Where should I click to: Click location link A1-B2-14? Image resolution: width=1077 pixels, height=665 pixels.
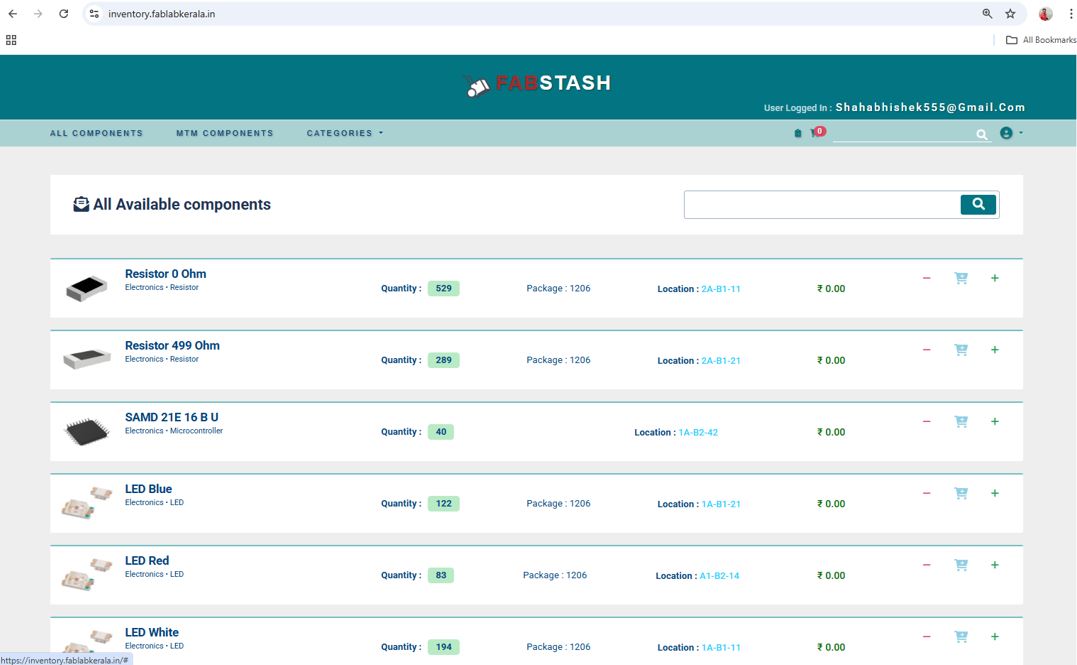click(x=719, y=576)
